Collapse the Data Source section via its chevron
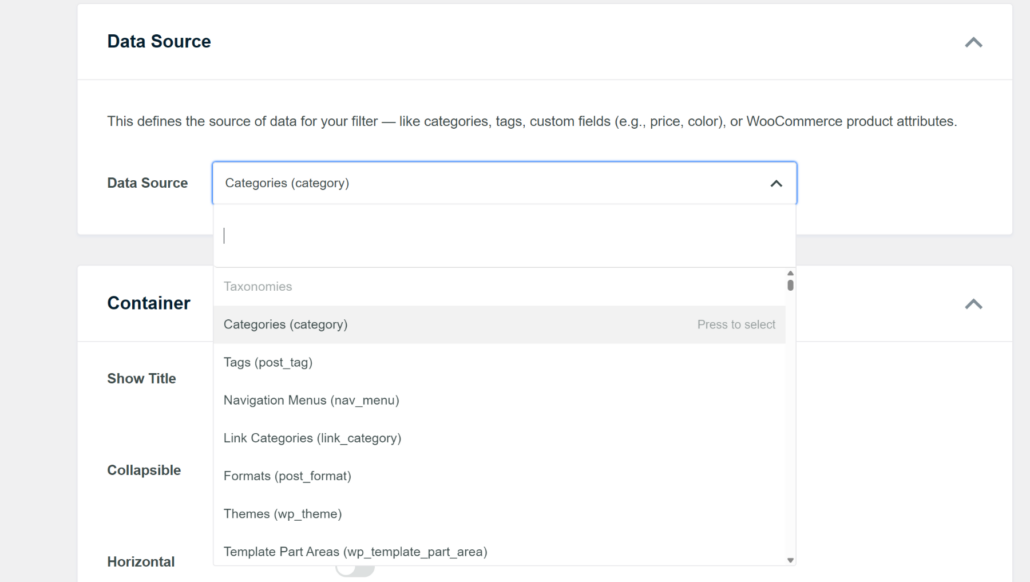1030x582 pixels. [973, 42]
